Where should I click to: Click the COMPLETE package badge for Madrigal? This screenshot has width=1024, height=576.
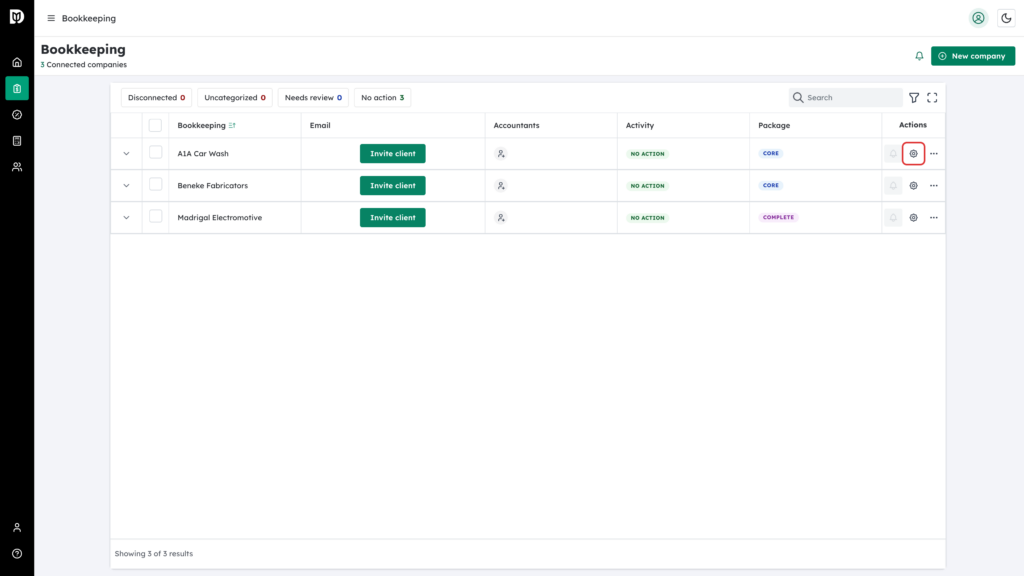(778, 217)
